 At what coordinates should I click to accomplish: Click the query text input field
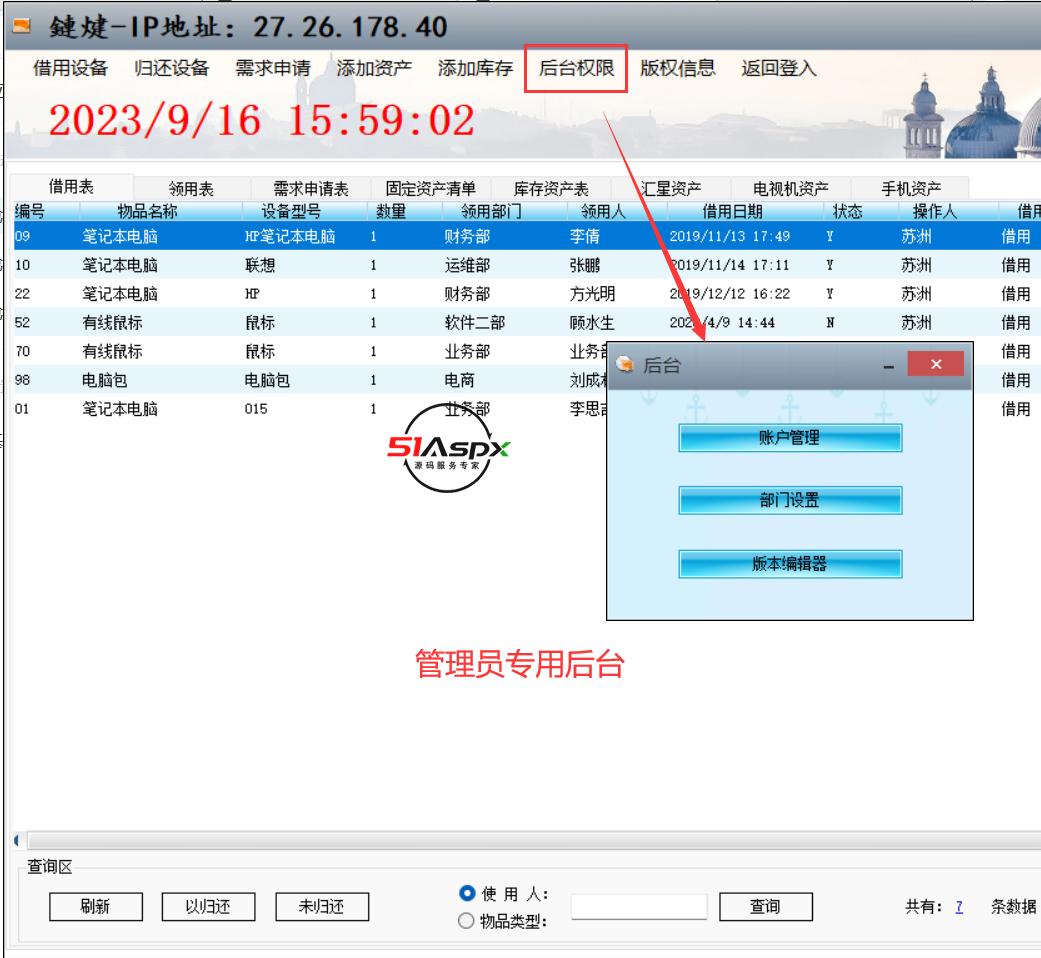tap(639, 906)
